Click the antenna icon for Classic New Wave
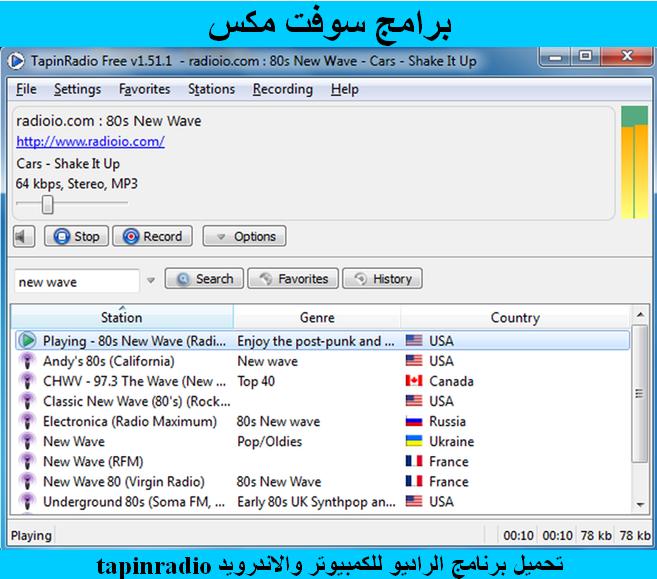Image resolution: width=657 pixels, height=579 pixels. coord(28,401)
